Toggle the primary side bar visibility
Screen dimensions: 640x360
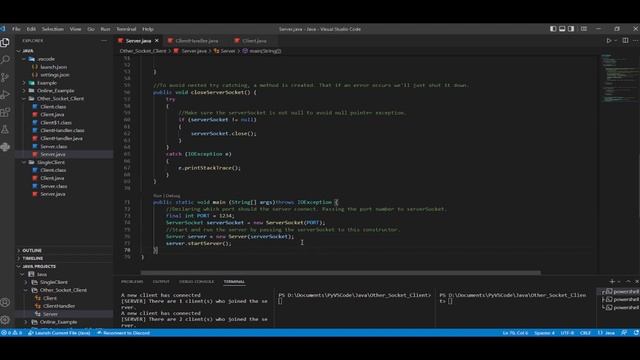553,29
